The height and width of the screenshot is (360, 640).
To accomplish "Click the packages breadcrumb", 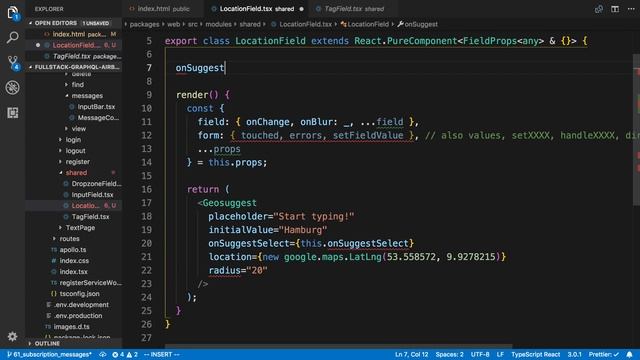I will [144, 24].
